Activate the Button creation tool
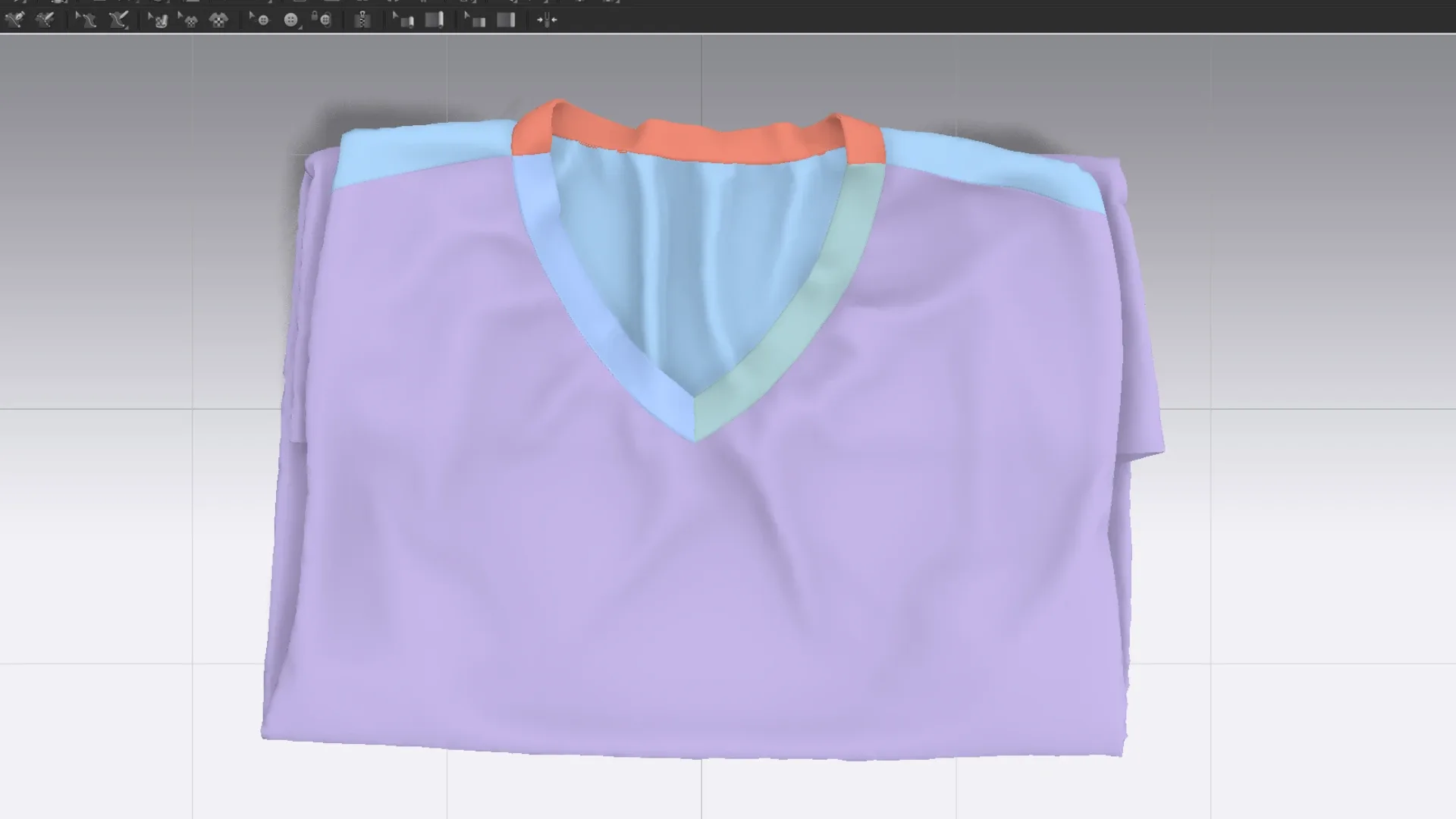 (x=291, y=20)
